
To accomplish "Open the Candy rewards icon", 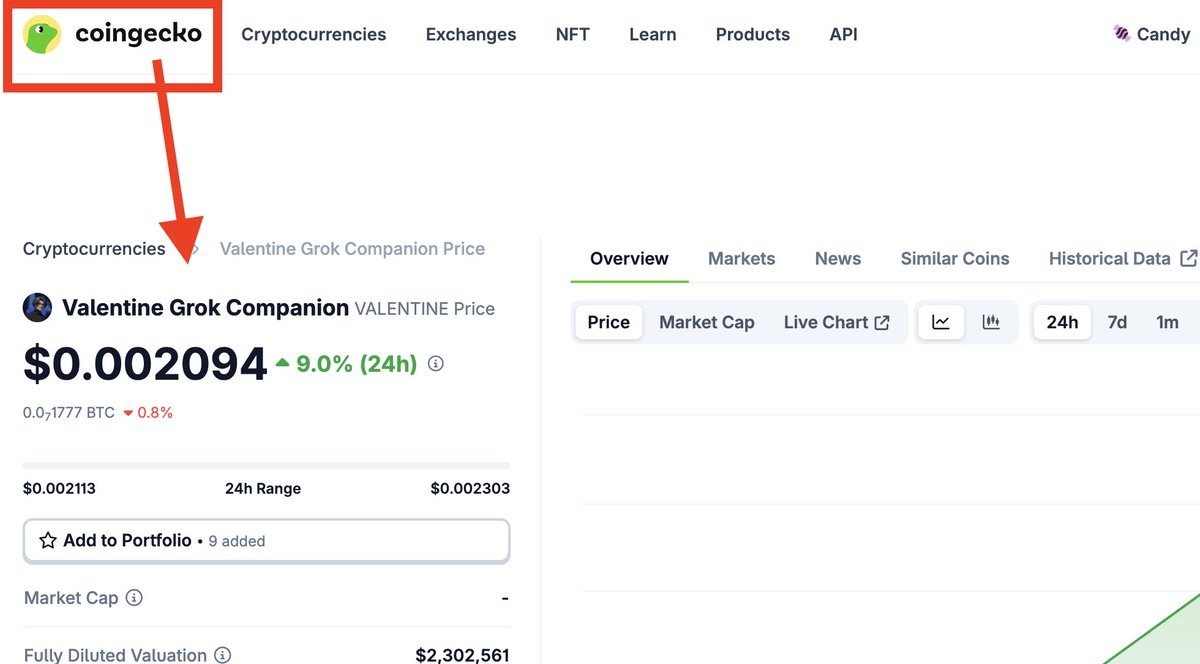I will pyautogui.click(x=1122, y=34).
